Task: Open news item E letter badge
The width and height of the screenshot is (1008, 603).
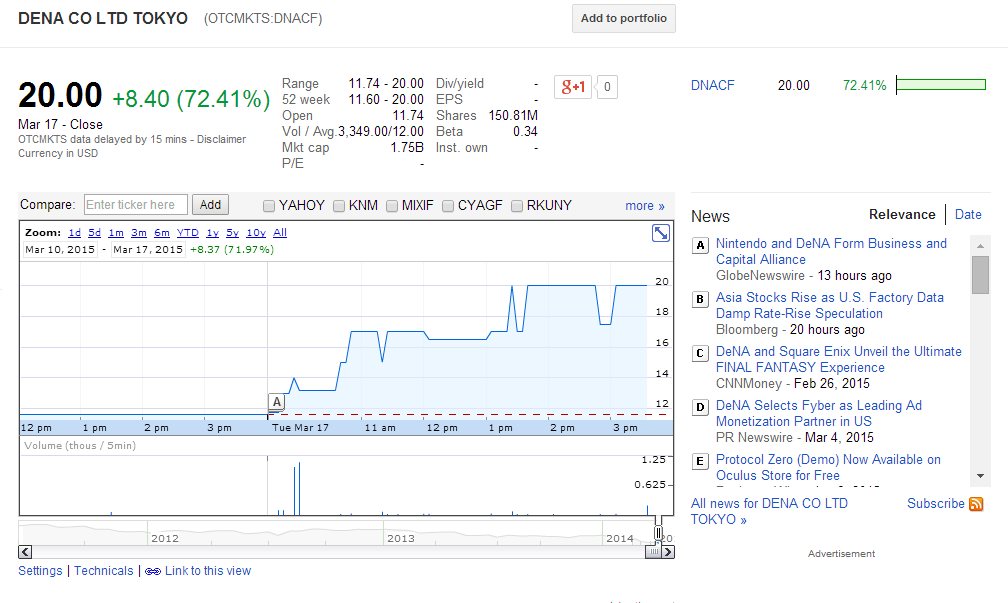Action: coord(700,461)
